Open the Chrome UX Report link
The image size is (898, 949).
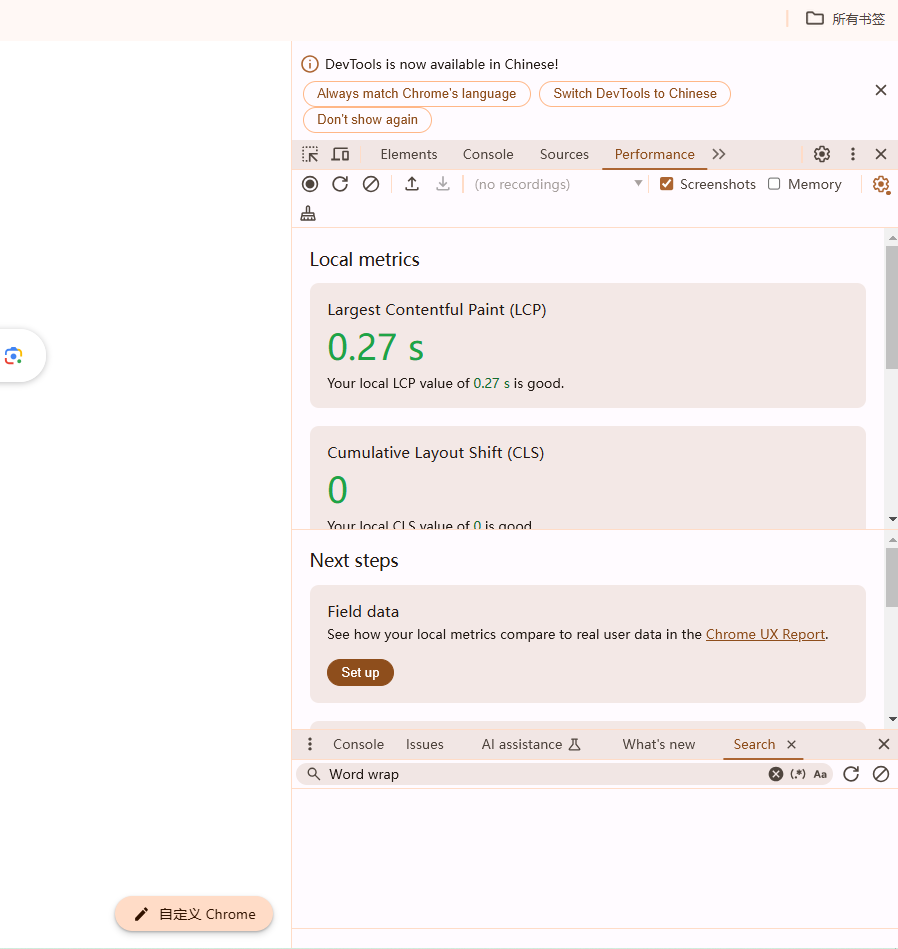pyautogui.click(x=765, y=634)
